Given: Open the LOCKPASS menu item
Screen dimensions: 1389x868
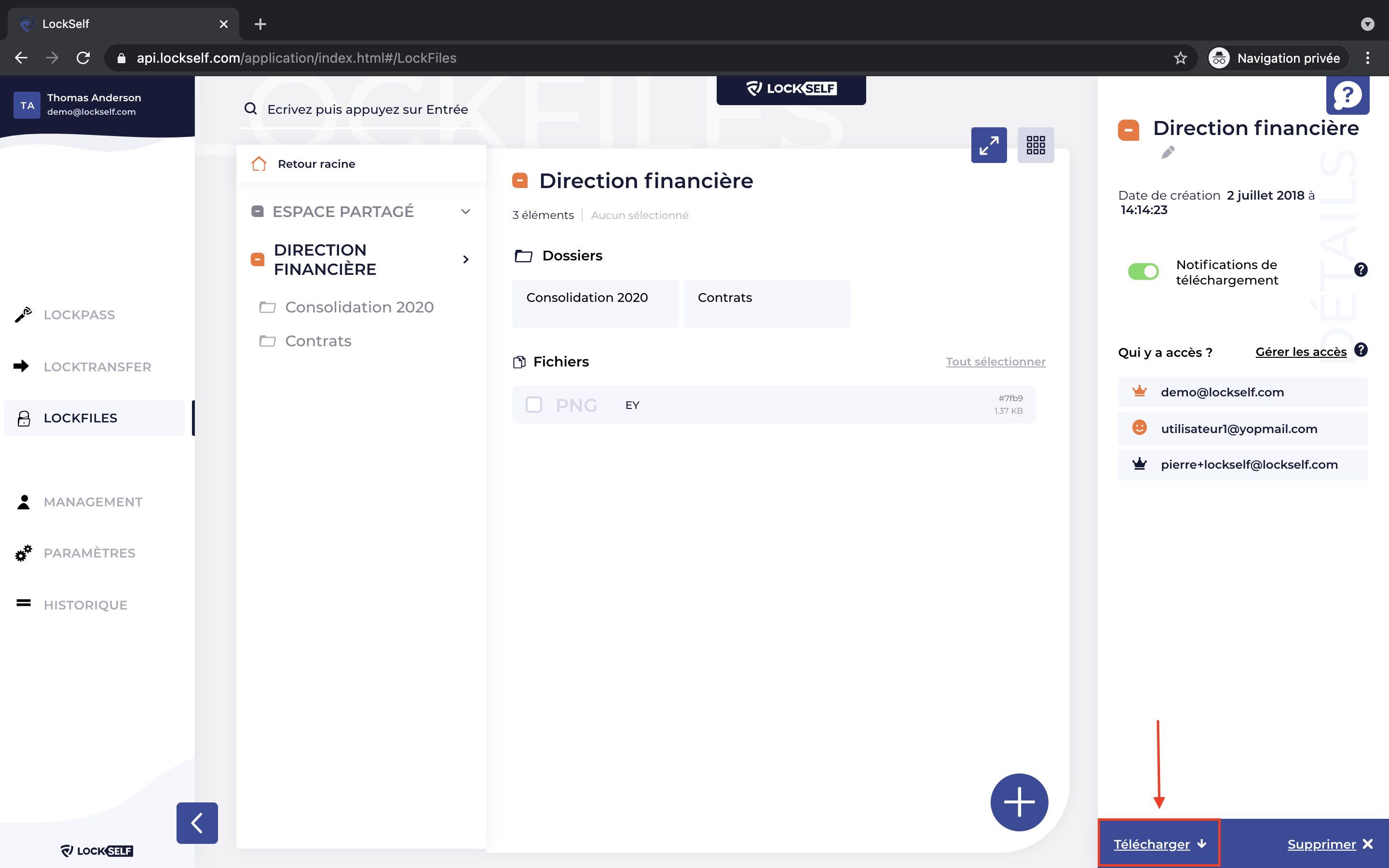Looking at the screenshot, I should click(x=79, y=314).
